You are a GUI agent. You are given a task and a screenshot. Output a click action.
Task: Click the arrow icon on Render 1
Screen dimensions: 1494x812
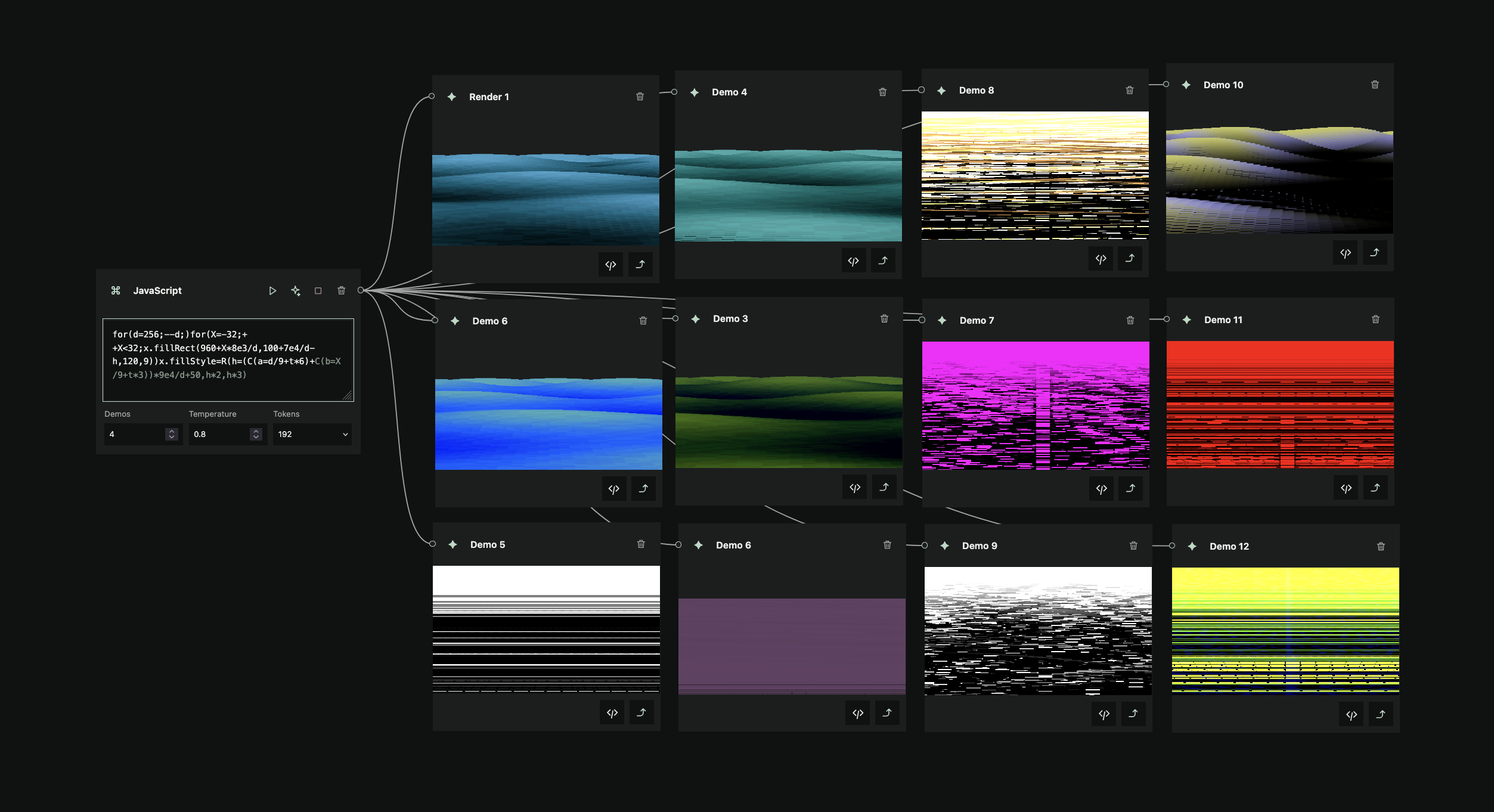click(640, 265)
